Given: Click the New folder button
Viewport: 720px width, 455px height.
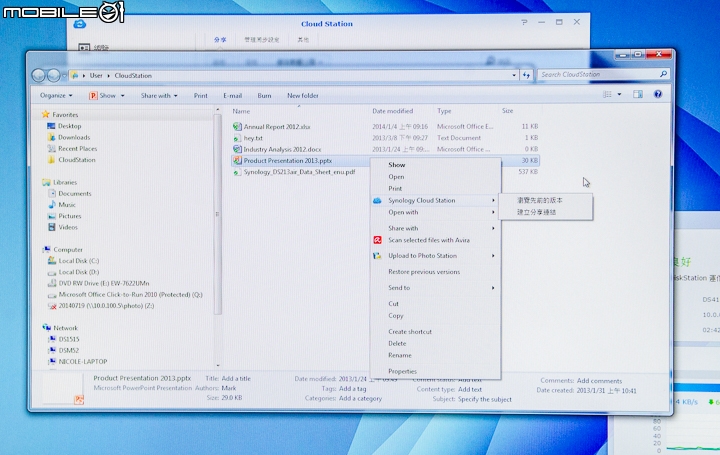Looking at the screenshot, I should click(303, 95).
